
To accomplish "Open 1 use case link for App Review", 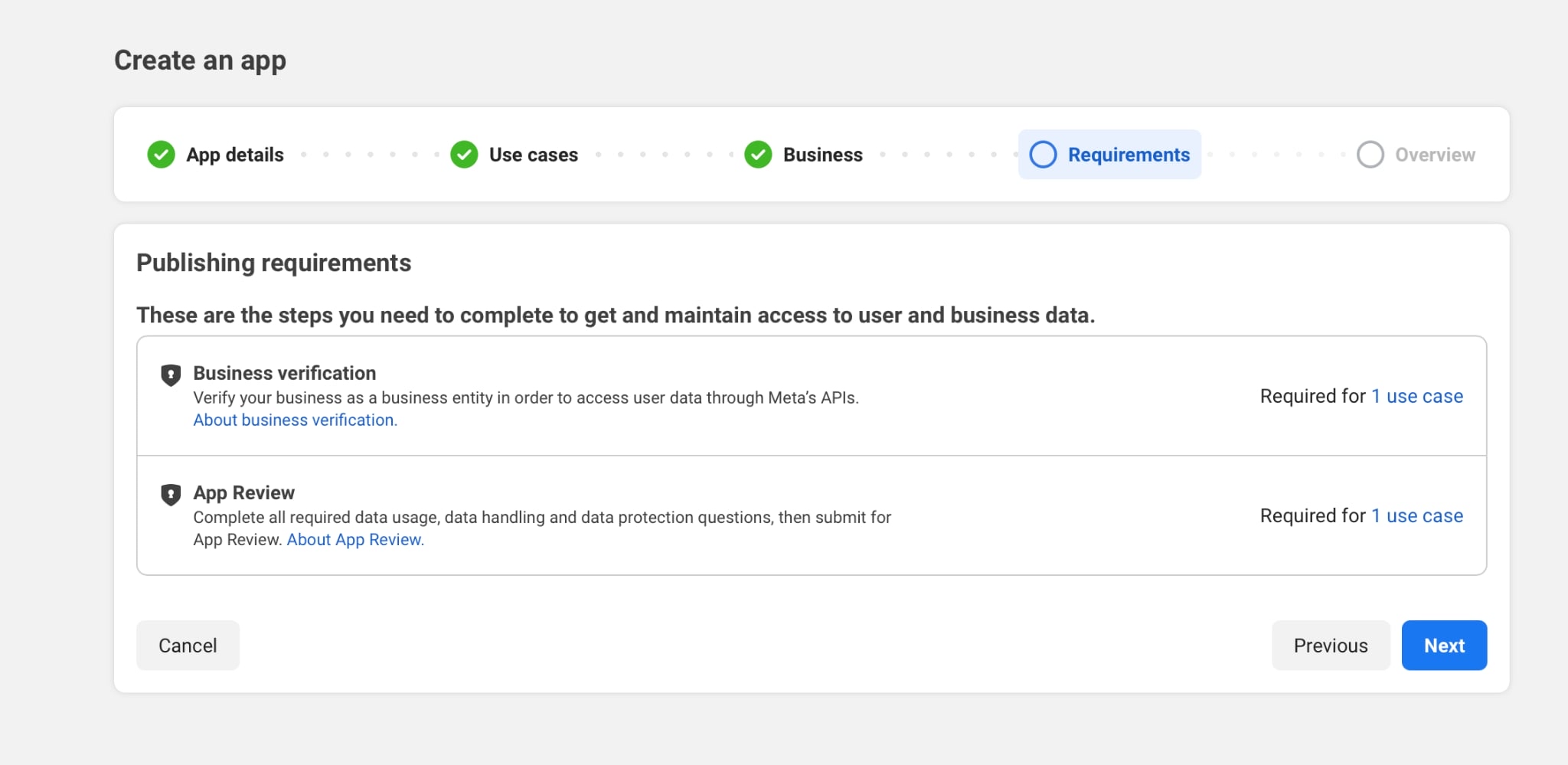I will [1416, 515].
